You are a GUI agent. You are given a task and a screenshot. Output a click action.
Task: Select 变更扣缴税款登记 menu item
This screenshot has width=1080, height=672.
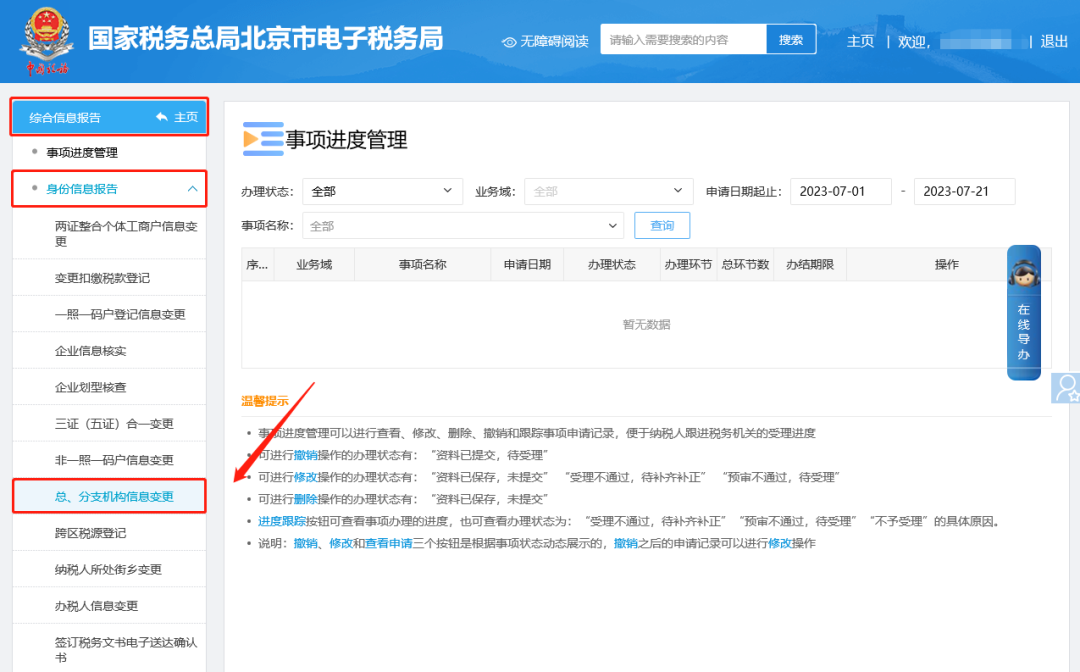click(102, 278)
